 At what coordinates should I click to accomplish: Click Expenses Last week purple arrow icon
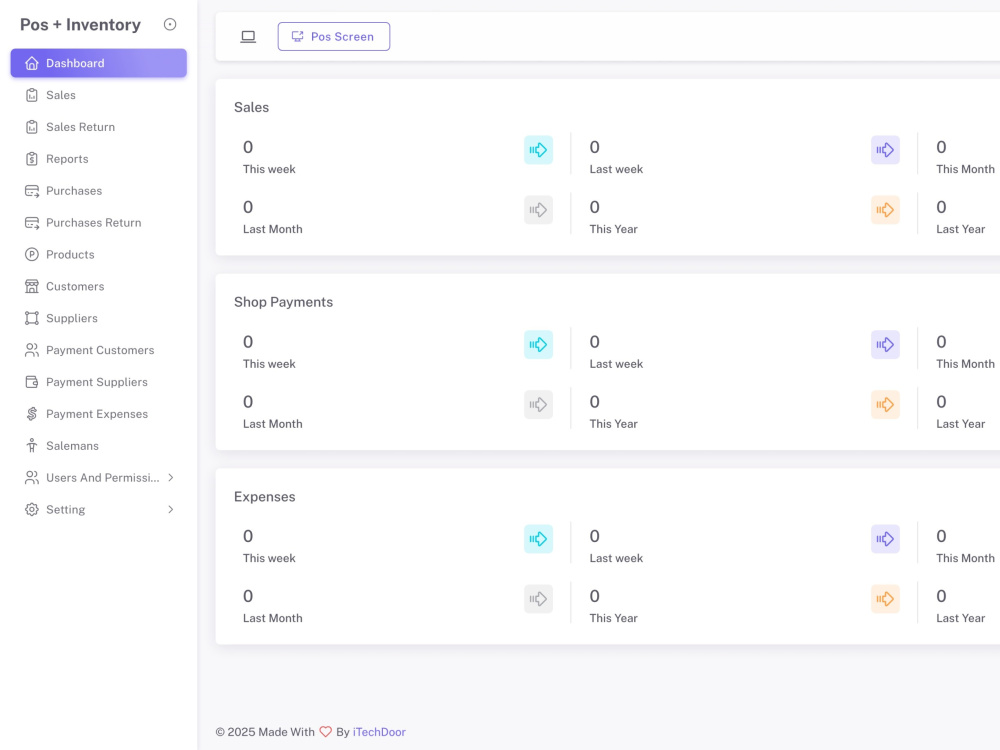point(885,539)
